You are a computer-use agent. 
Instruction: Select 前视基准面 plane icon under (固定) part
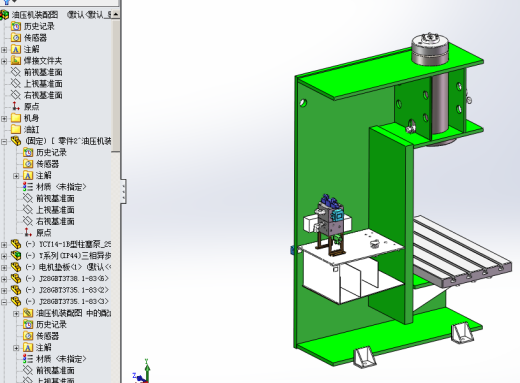coord(28,198)
